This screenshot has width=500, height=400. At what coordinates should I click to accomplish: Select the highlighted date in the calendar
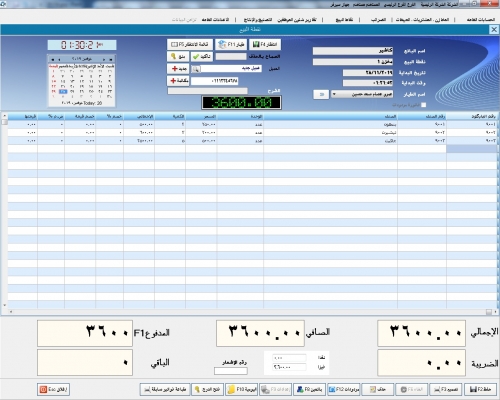[63, 91]
